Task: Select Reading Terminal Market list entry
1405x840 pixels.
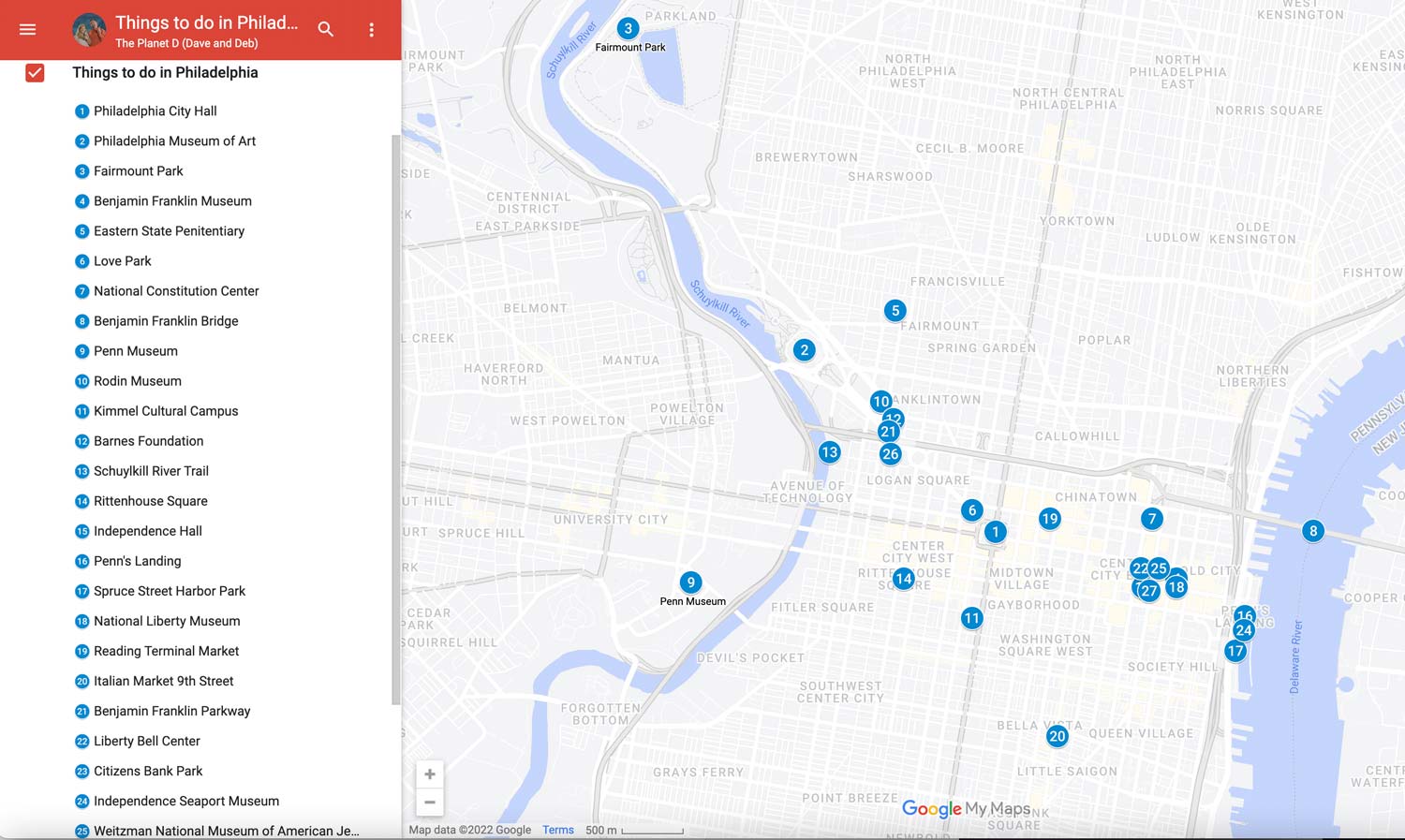Action: pos(166,651)
